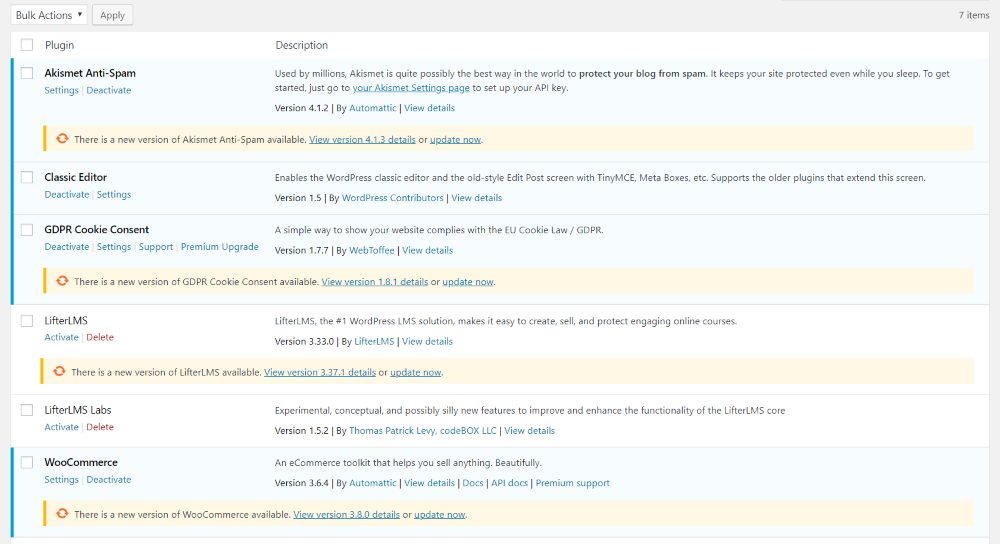Click the Akismet Anti-Spam plugin name
The height and width of the screenshot is (544, 1000).
point(90,73)
